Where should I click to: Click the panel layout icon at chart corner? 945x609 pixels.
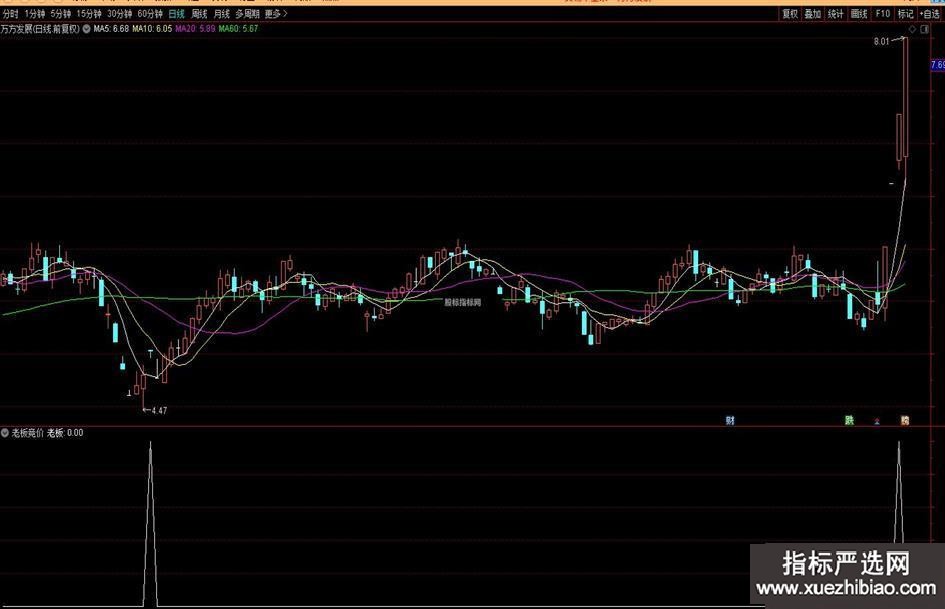[925, 30]
